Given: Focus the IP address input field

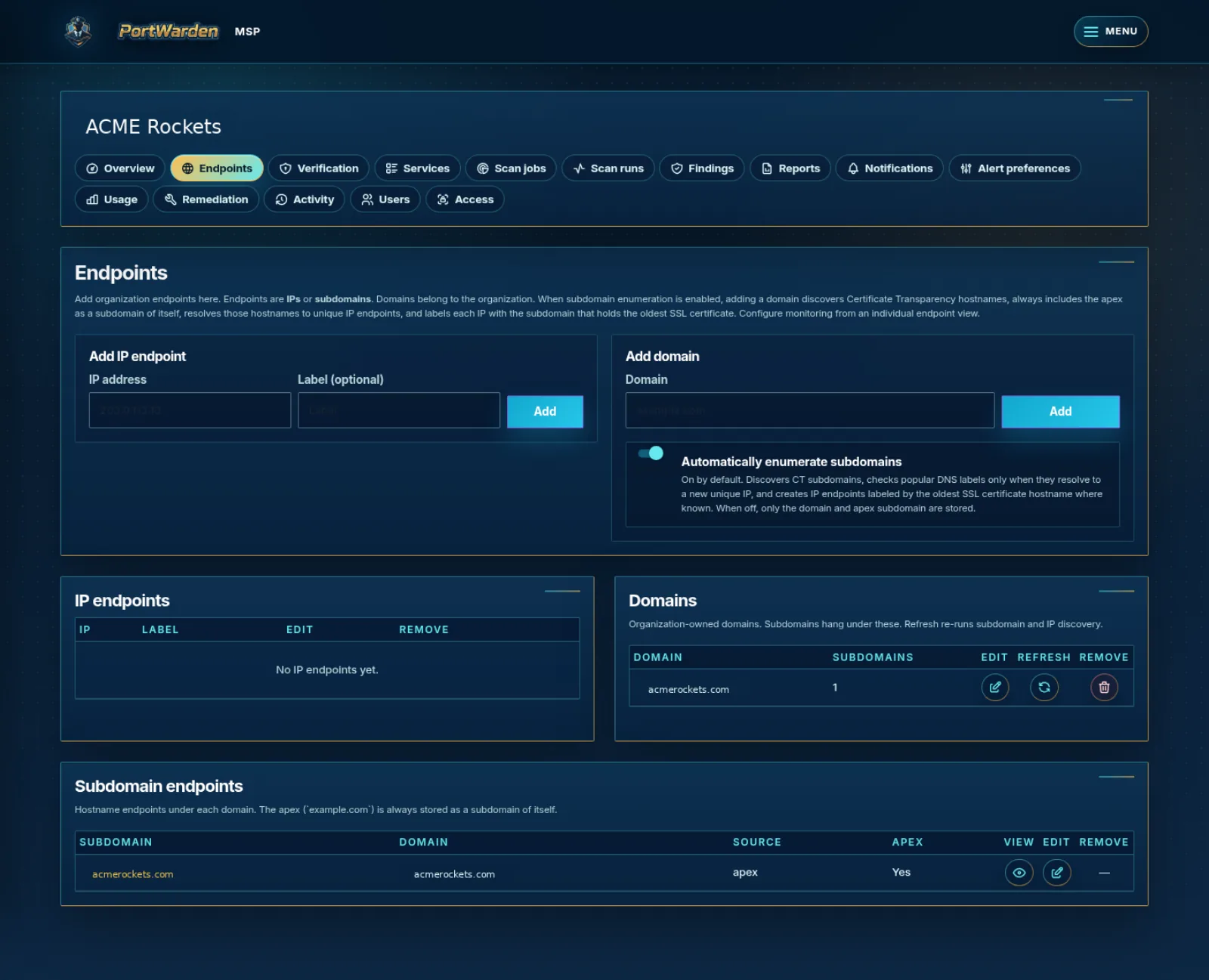Looking at the screenshot, I should coord(190,410).
